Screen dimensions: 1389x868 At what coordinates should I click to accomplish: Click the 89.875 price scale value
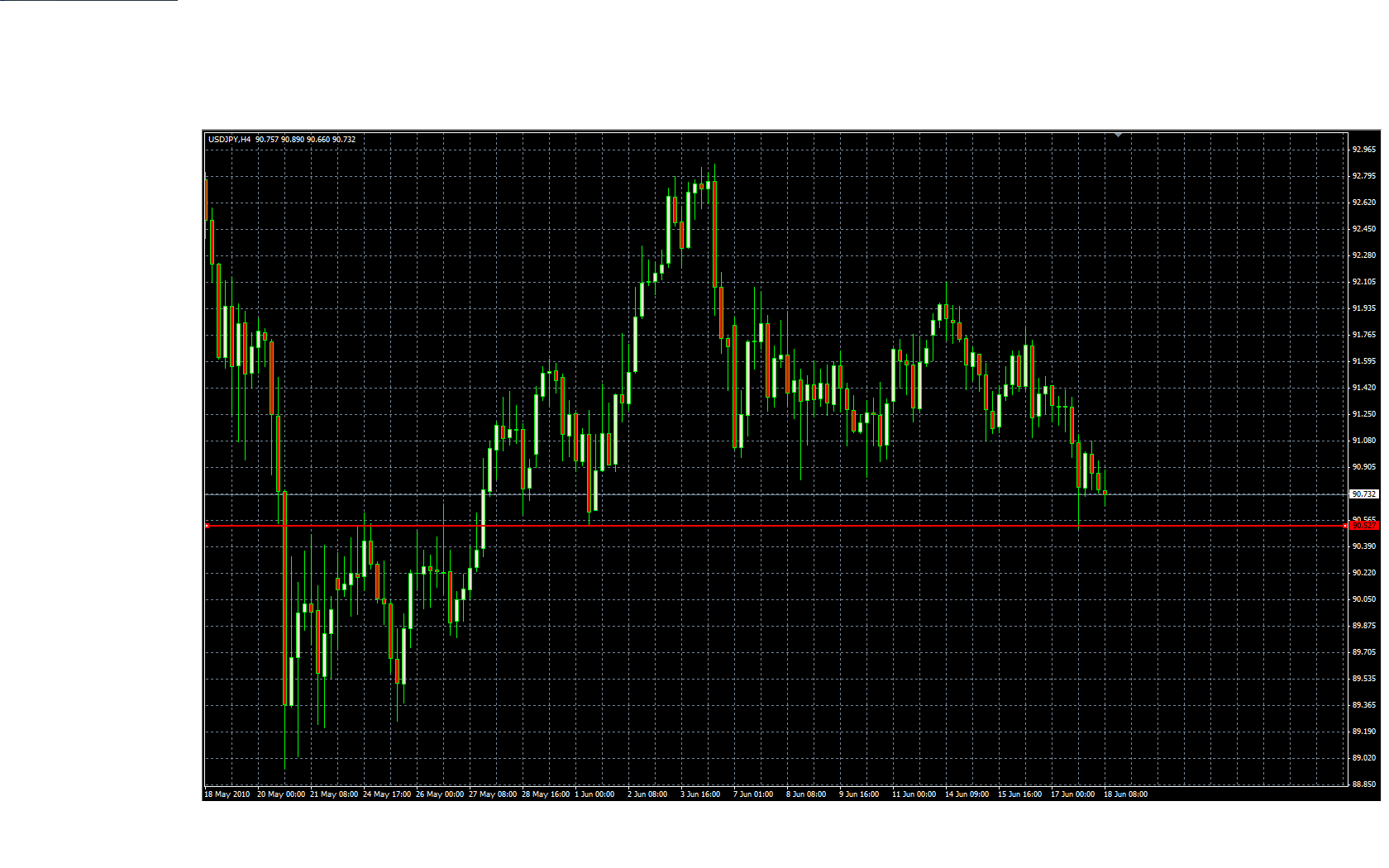point(1364,626)
